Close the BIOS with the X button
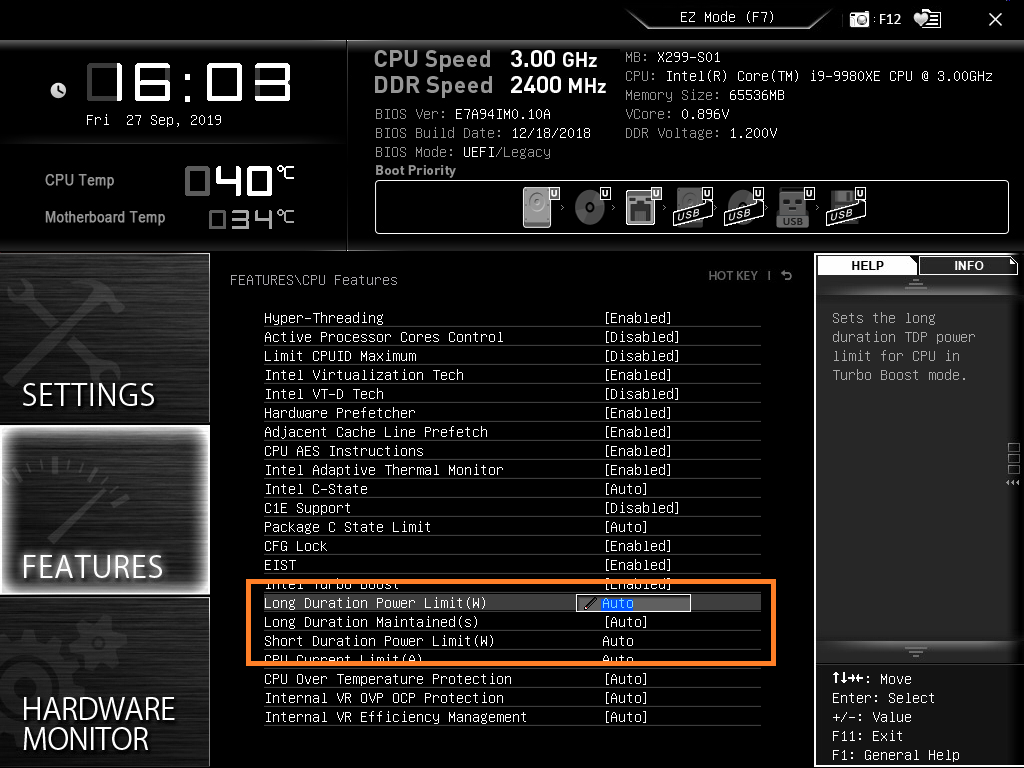This screenshot has width=1024, height=768. click(x=995, y=19)
